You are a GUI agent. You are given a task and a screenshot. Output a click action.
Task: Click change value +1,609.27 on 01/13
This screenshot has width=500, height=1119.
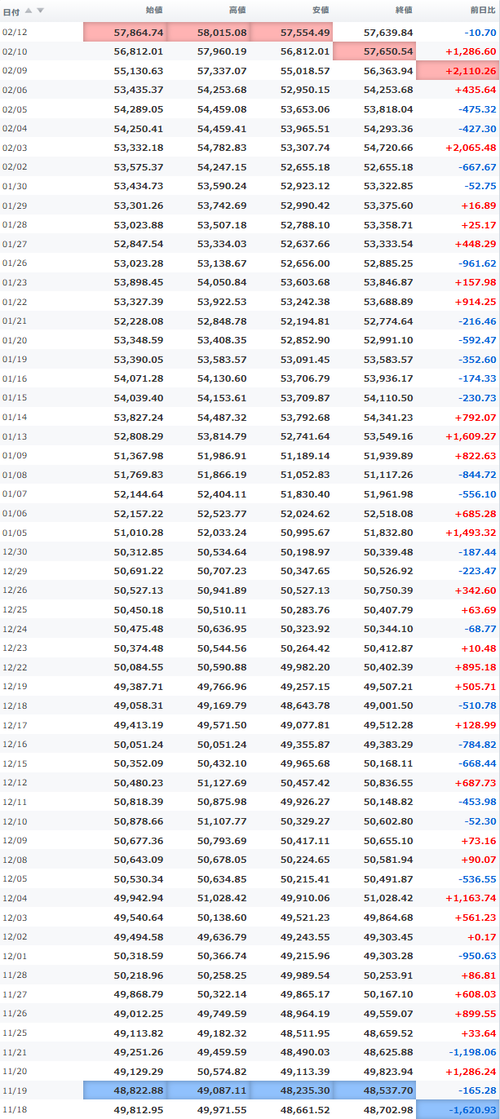470,436
